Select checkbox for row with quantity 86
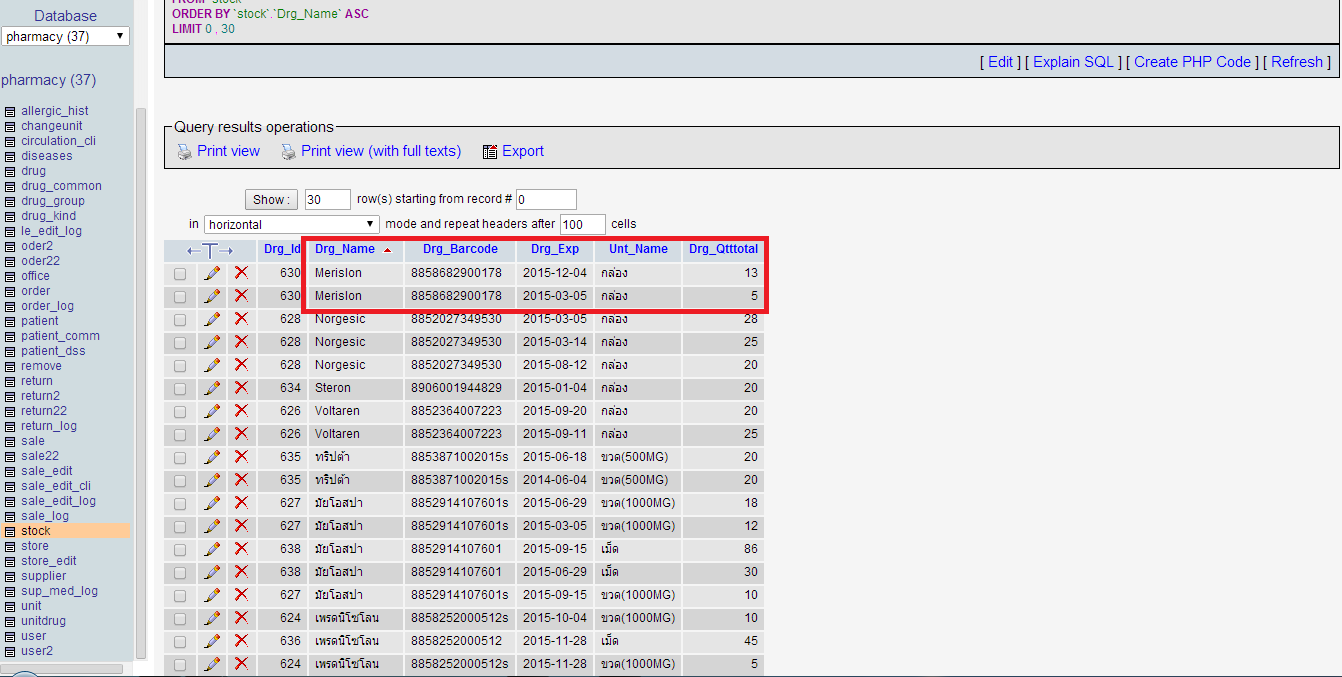 [x=180, y=549]
